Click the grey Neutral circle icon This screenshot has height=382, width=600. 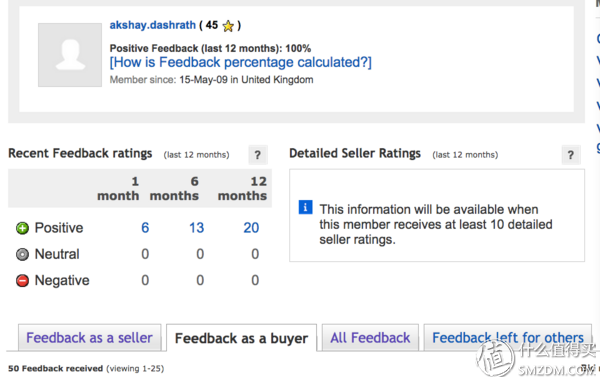coord(22,254)
